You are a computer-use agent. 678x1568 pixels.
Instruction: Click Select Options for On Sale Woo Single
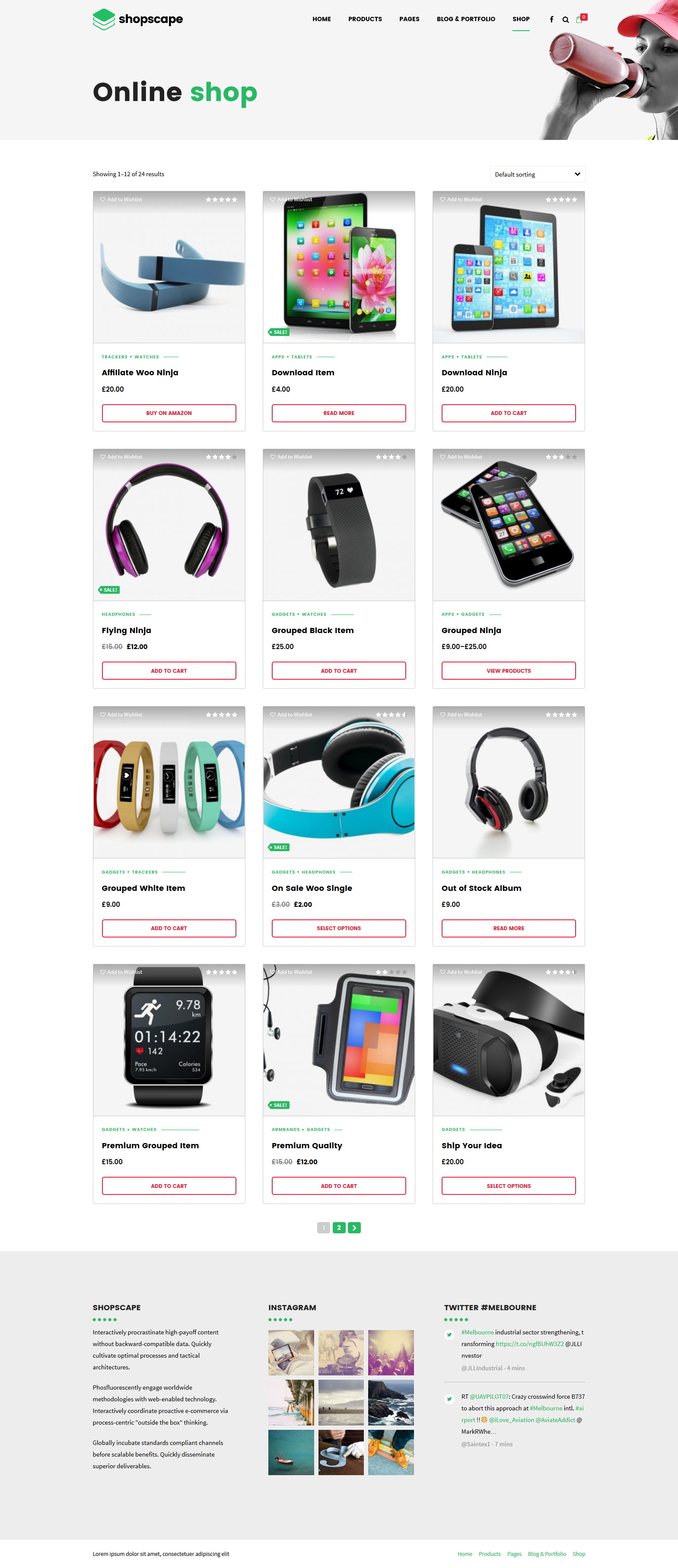pos(339,928)
